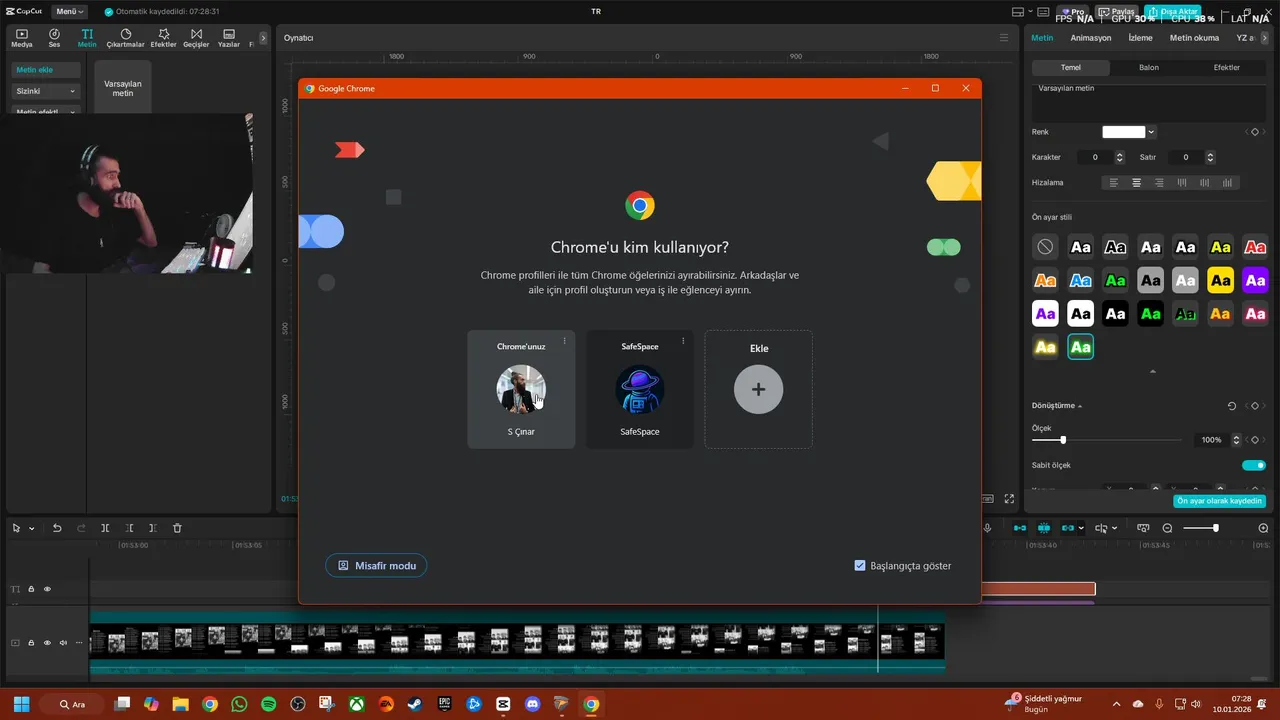
Task: Click the timeline zoom slider handle
Action: point(1216,528)
